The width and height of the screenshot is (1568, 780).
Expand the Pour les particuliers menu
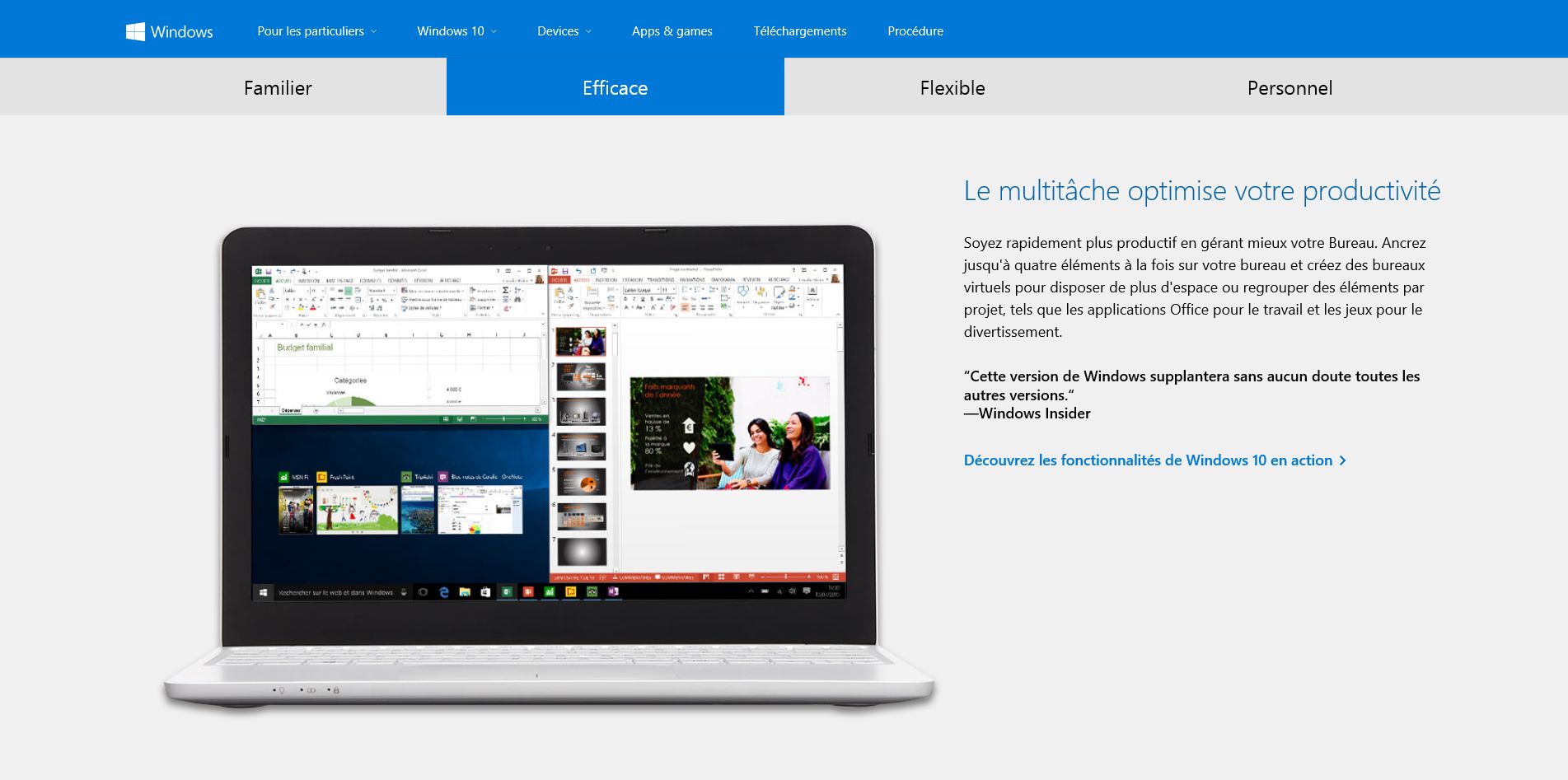(x=316, y=31)
